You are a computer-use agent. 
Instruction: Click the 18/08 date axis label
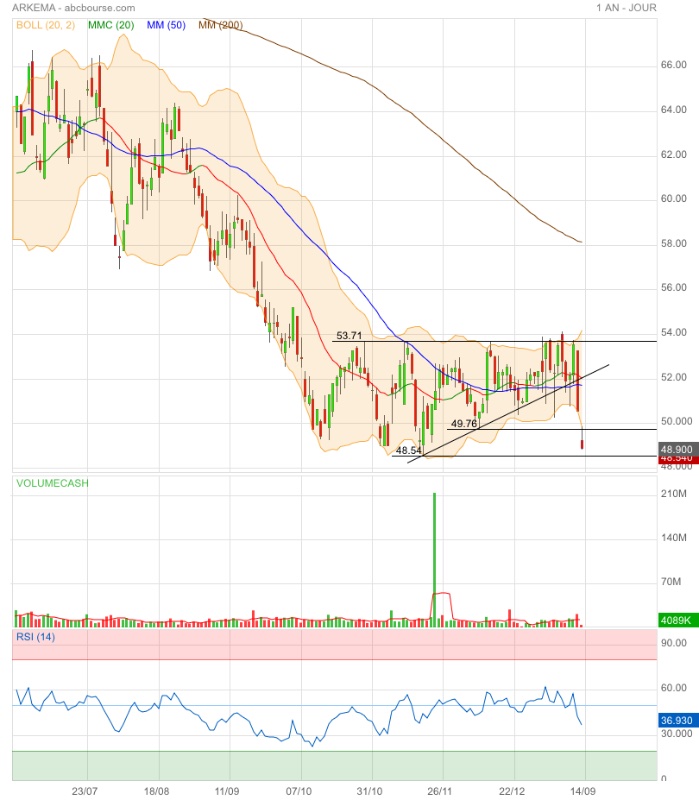coord(157,791)
